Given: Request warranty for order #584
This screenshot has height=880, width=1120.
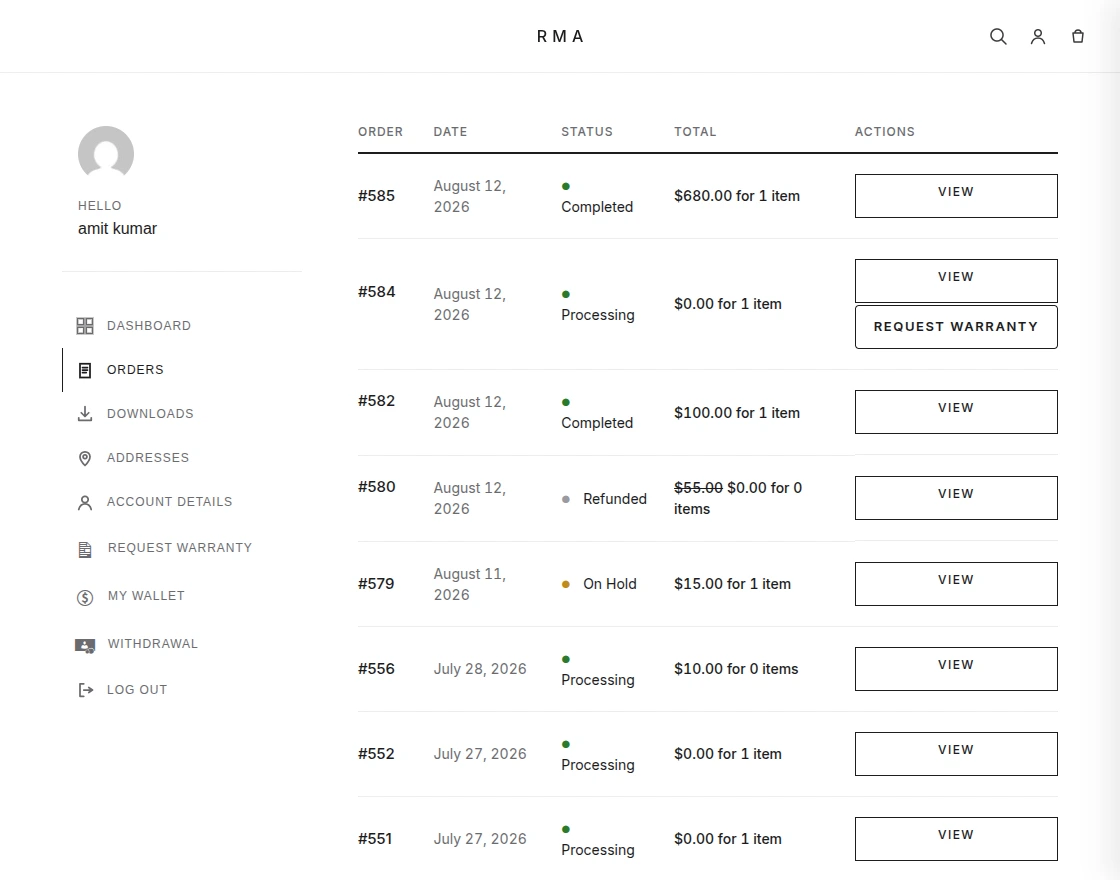Looking at the screenshot, I should pyautogui.click(x=956, y=327).
